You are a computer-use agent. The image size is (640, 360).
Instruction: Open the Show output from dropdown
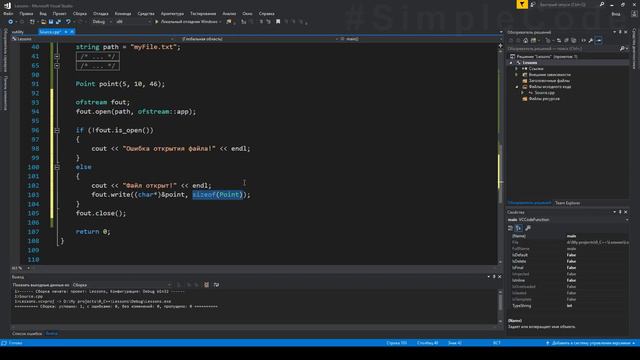[x=122, y=285]
